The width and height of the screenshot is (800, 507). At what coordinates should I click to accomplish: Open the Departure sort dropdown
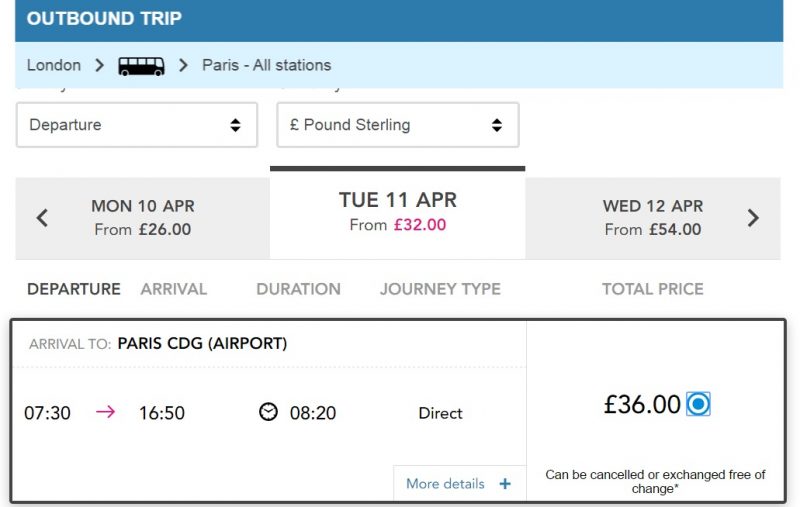137,125
